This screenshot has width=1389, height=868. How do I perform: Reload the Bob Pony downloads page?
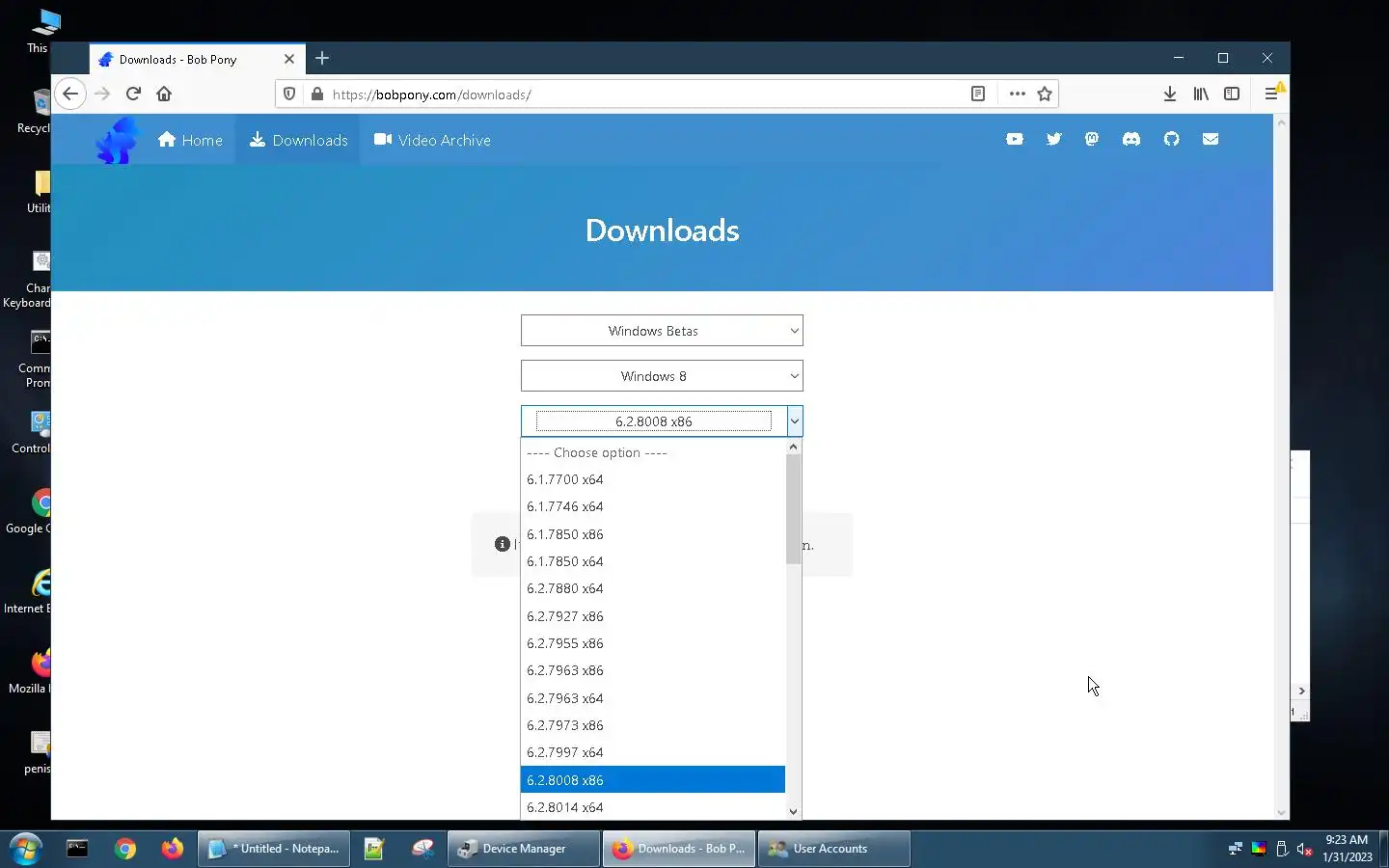click(133, 94)
